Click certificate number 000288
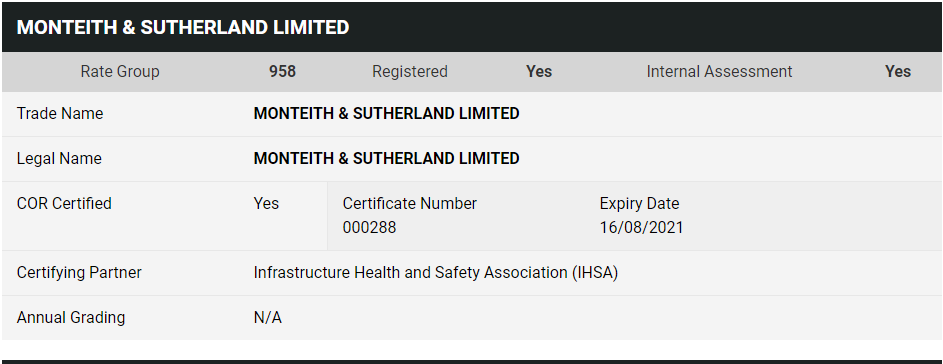The image size is (943, 364). tap(369, 228)
